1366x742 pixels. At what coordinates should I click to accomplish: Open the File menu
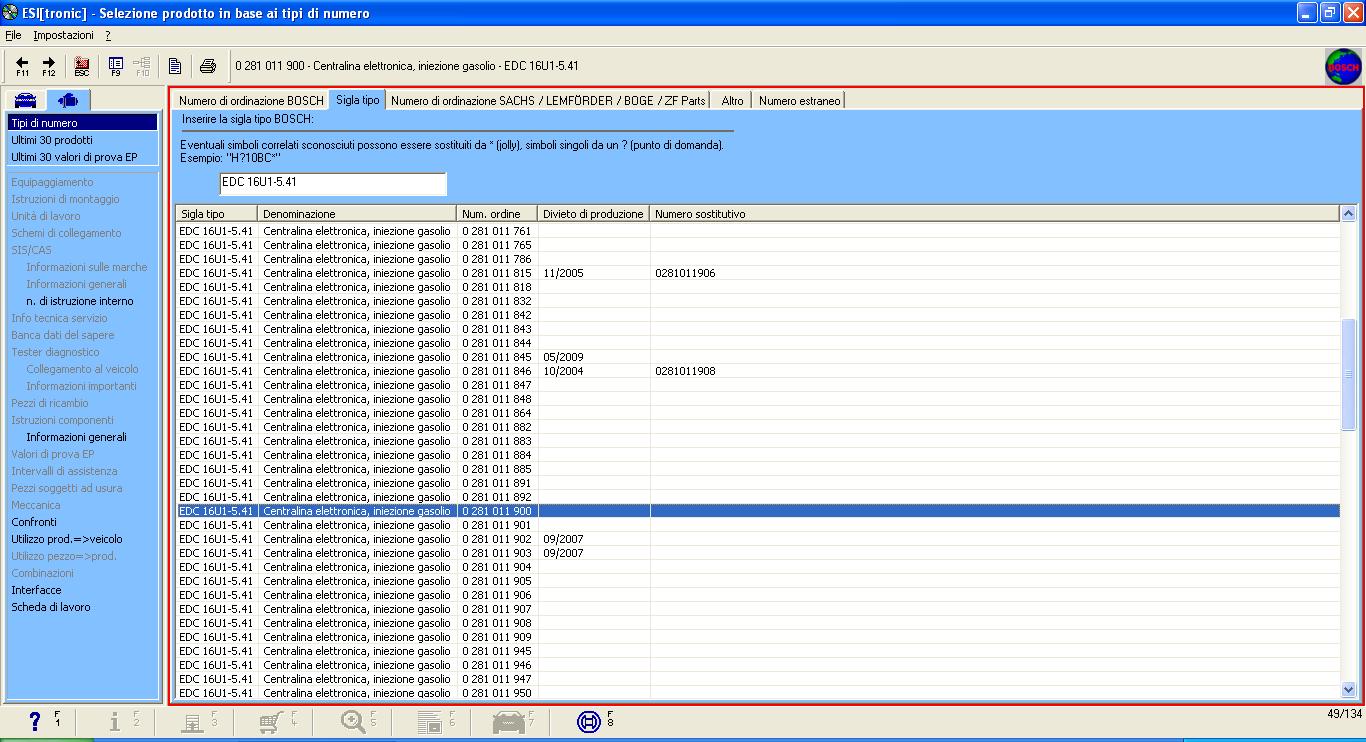tap(13, 35)
